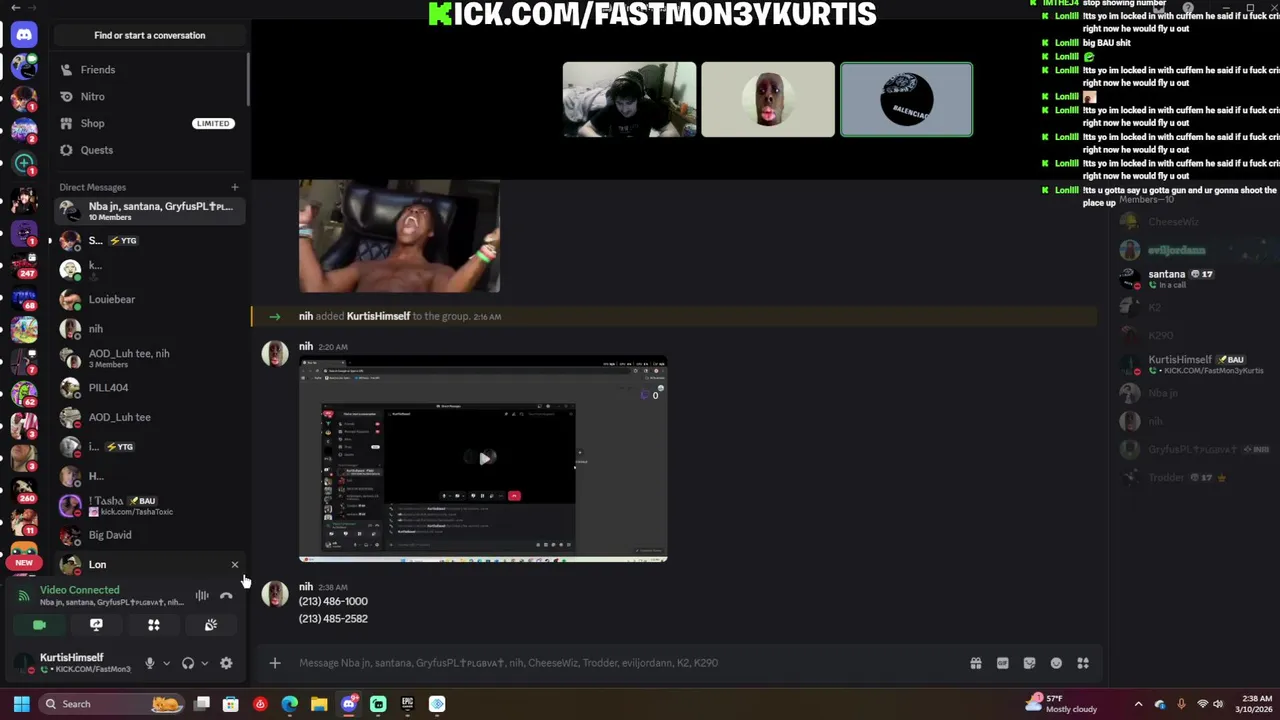This screenshot has width=1280, height=720.
Task: Open Shop in Discord sidebar
Action: click(92, 123)
